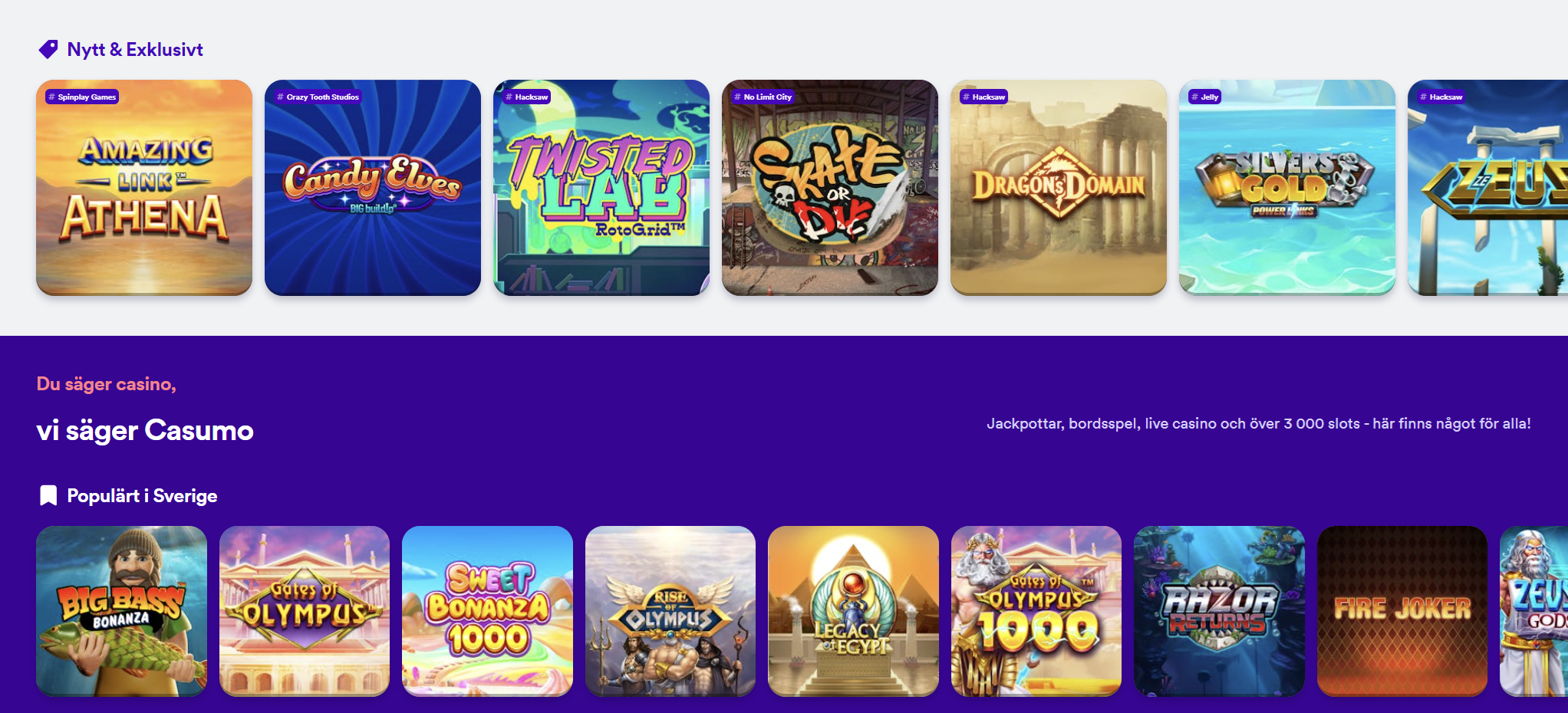Viewport: 1568px width, 713px height.
Task: Launch the Razor Returns game tile
Action: click(x=1219, y=611)
